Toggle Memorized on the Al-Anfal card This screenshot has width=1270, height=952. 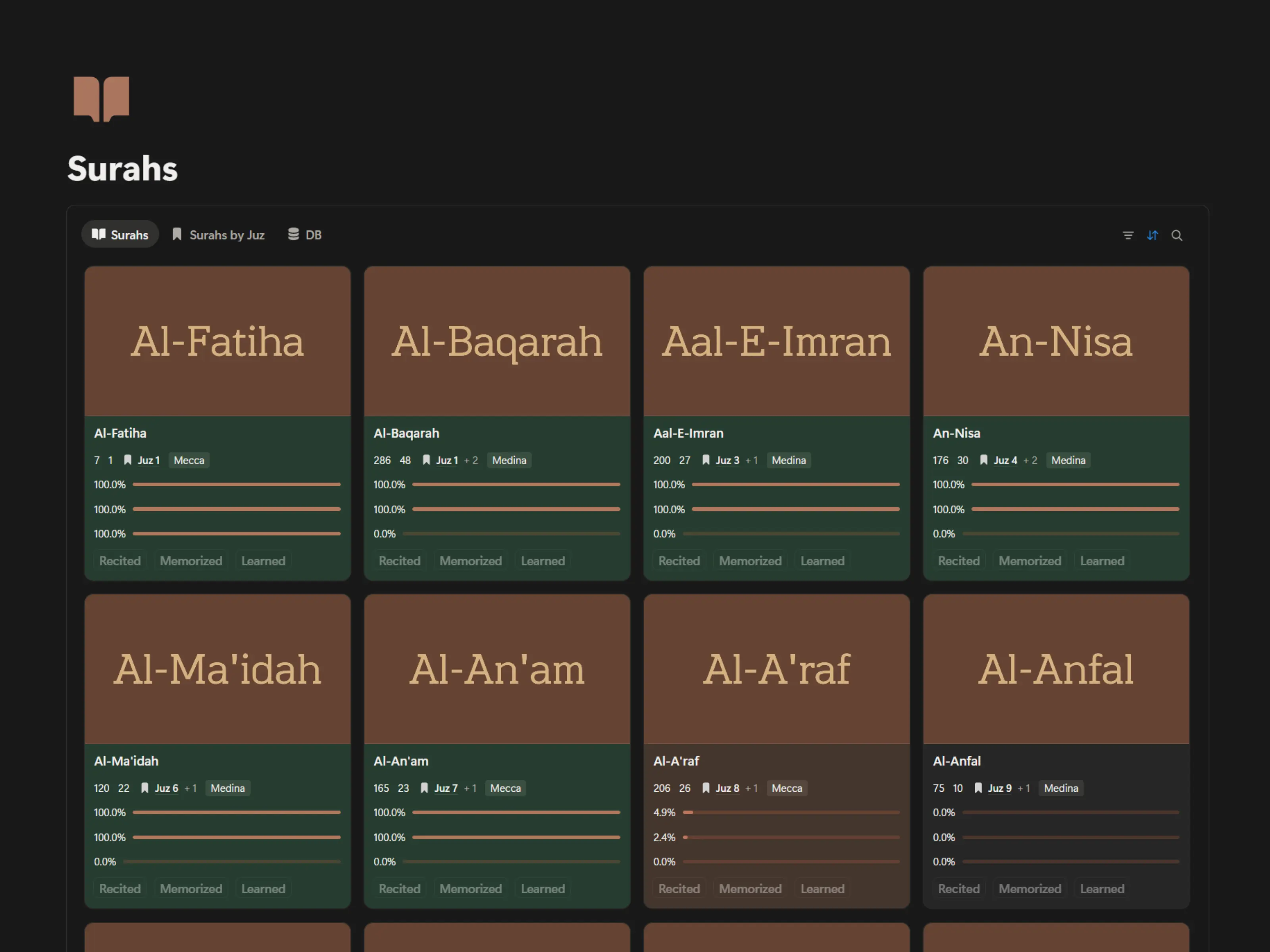coord(1029,888)
